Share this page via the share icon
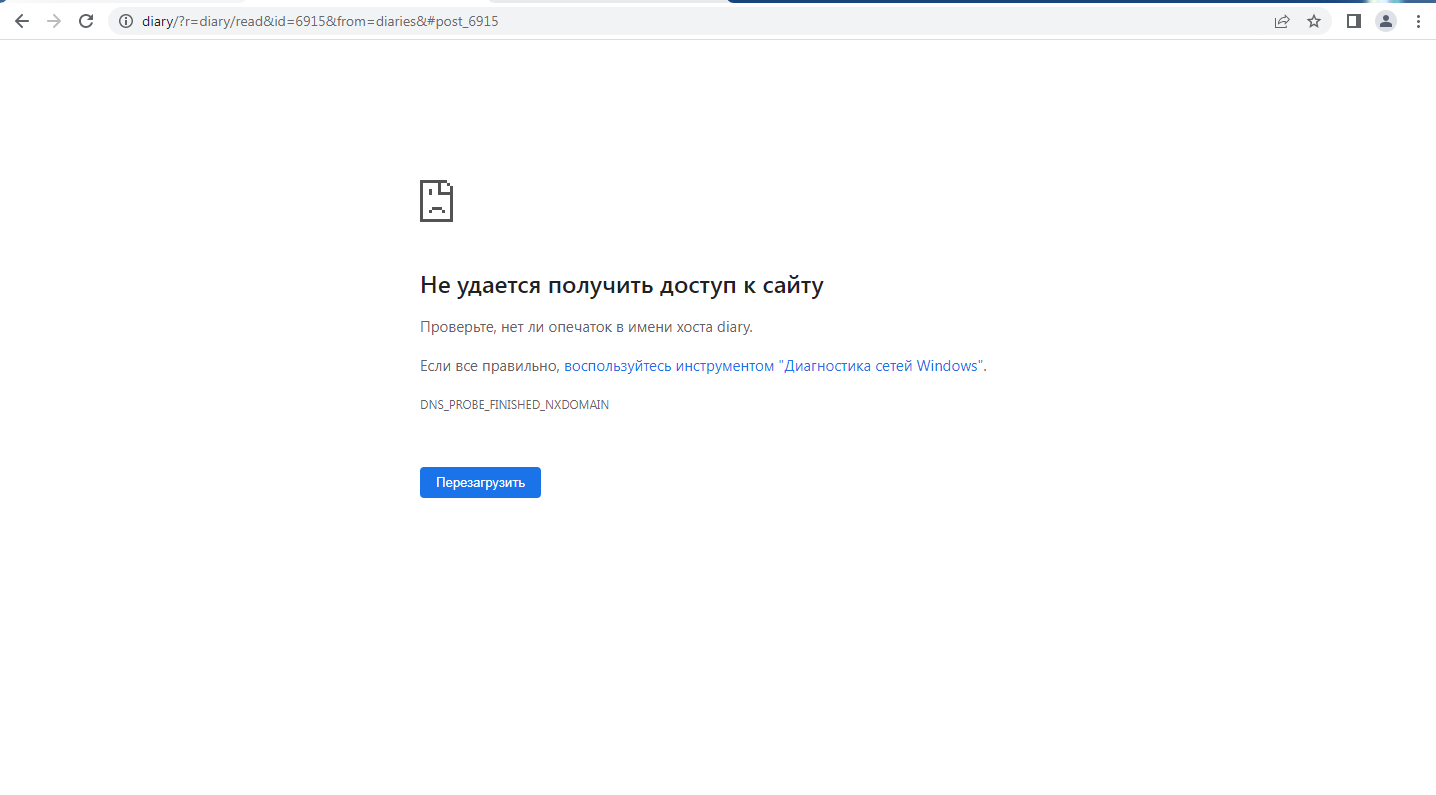 (x=1282, y=21)
